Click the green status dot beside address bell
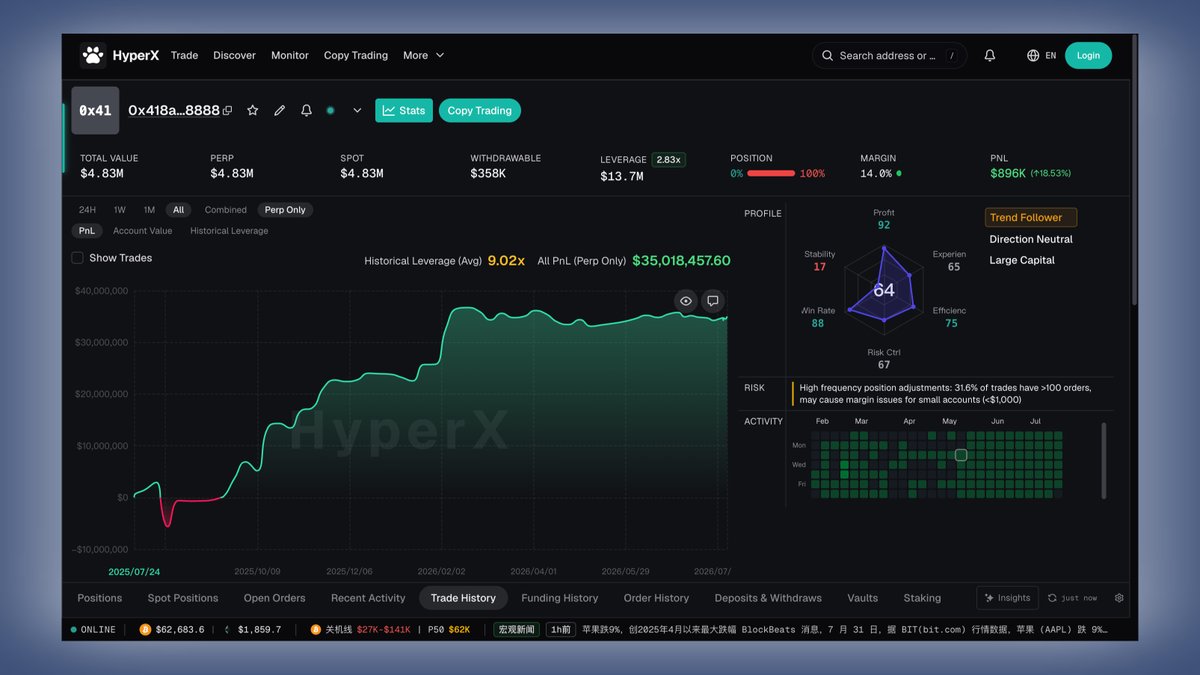Viewport: 1200px width, 675px height. tap(330, 111)
